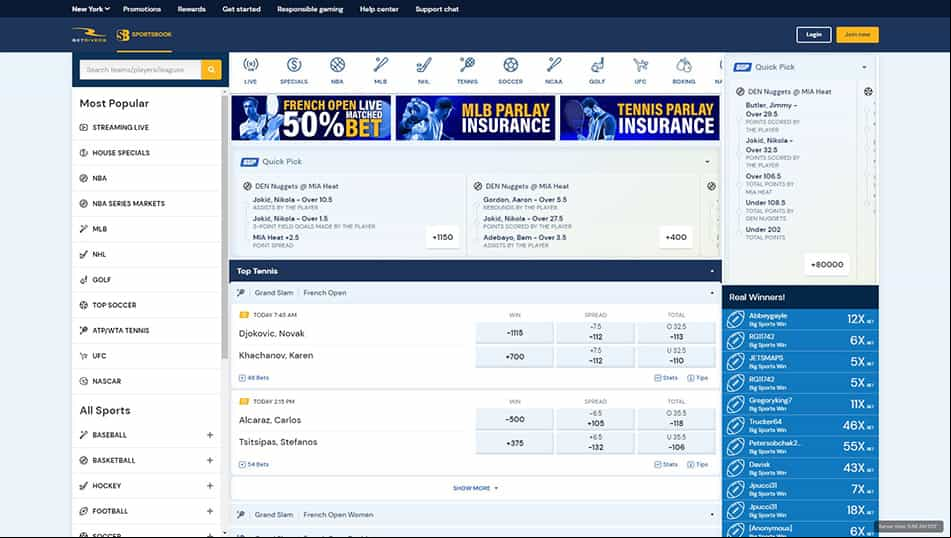
Task: Select the SOCCER ball icon
Action: pos(511,70)
